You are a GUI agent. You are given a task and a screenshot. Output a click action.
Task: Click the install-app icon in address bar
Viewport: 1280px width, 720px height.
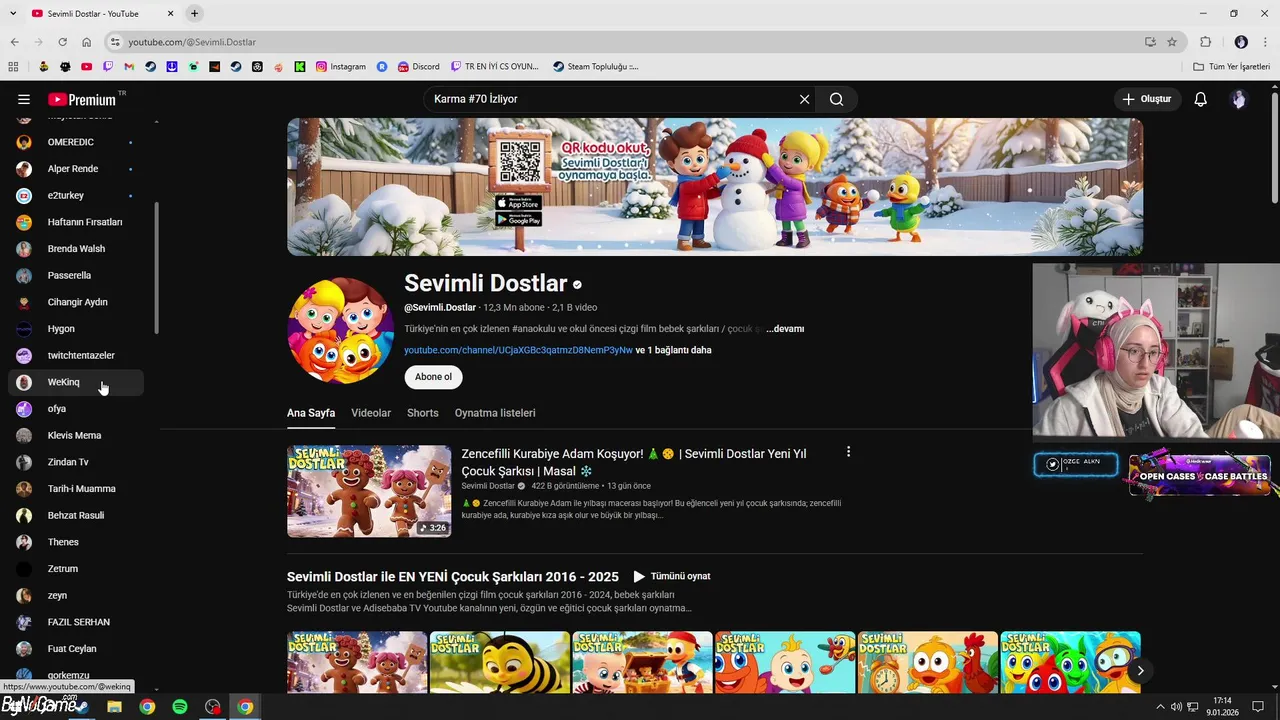pos(1150,42)
